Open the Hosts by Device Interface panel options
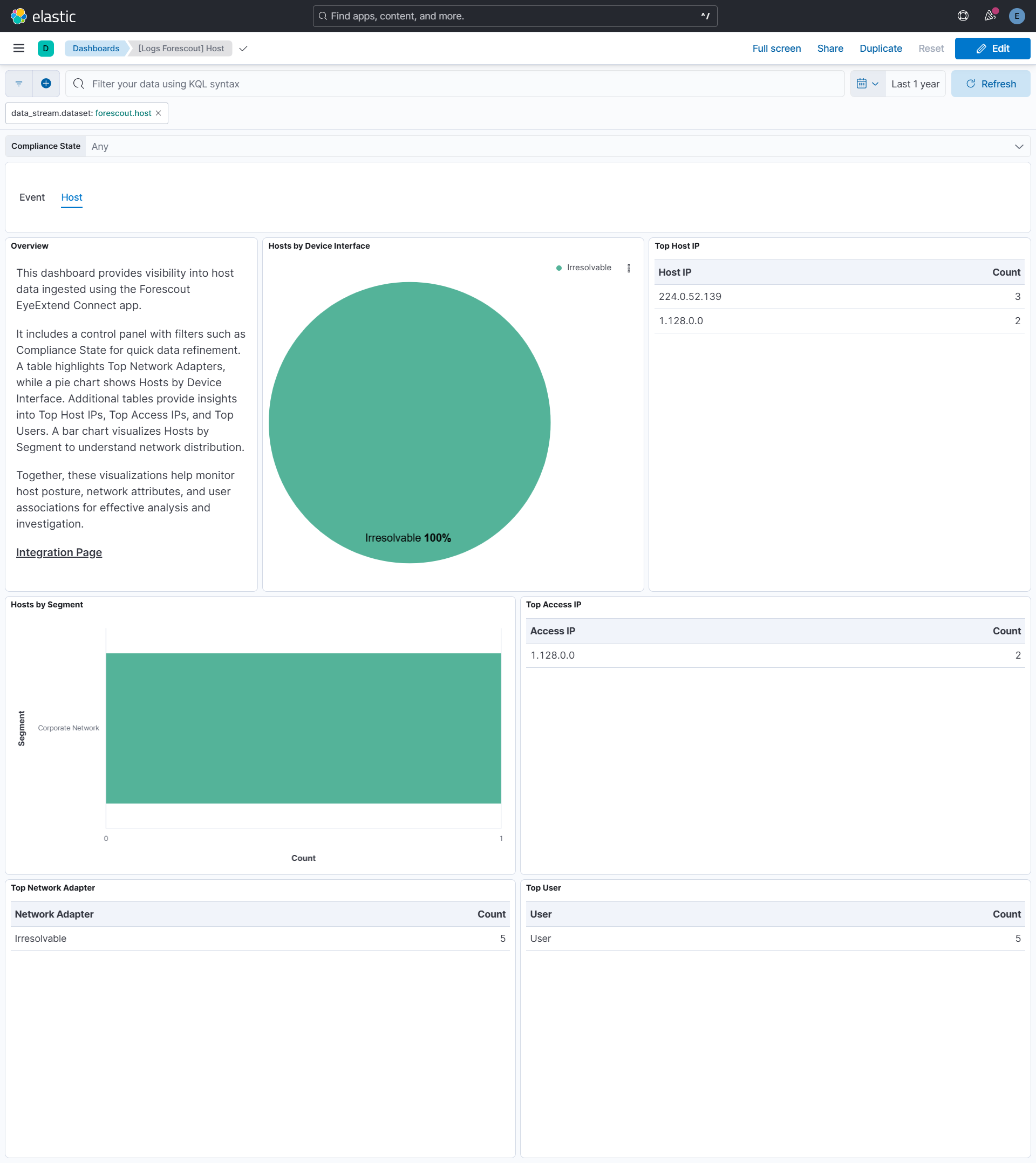Screen dimensions: 1036x1163 (629, 268)
